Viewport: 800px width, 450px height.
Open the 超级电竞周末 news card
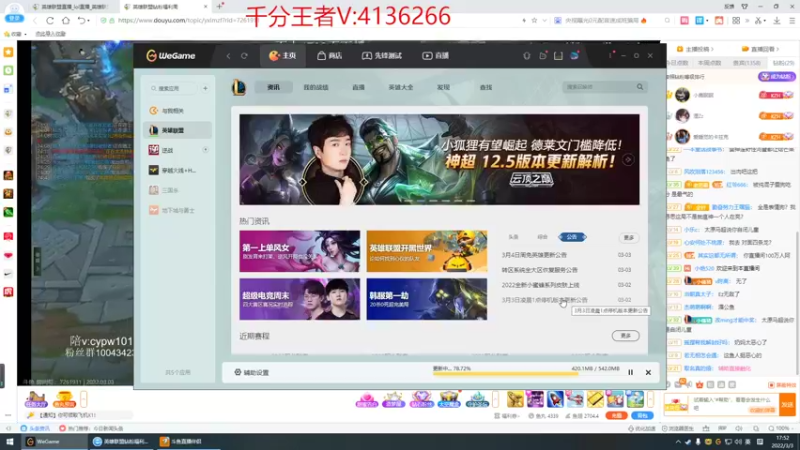point(299,299)
